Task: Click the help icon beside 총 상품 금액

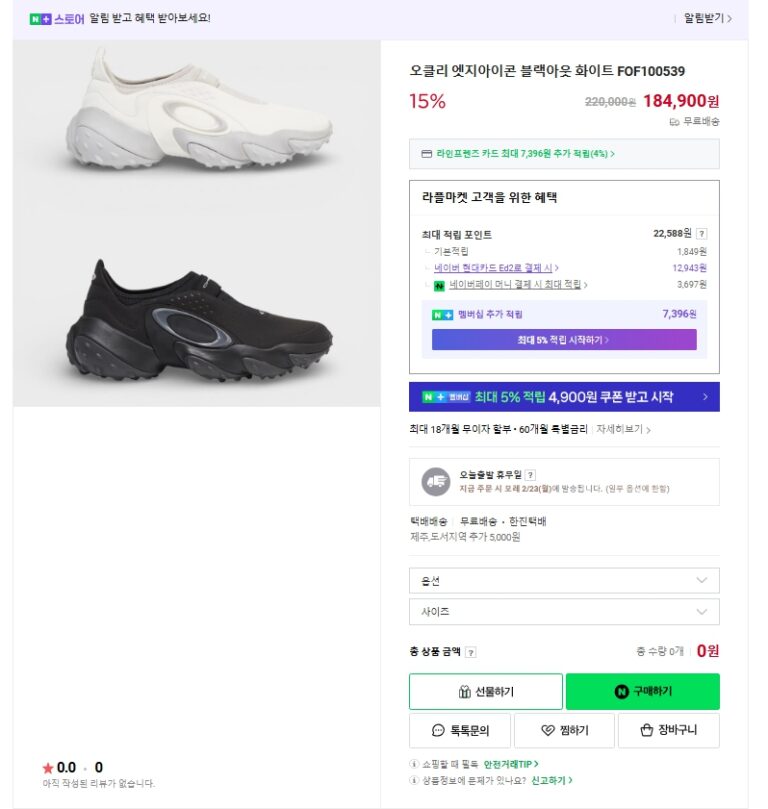Action: [x=471, y=652]
